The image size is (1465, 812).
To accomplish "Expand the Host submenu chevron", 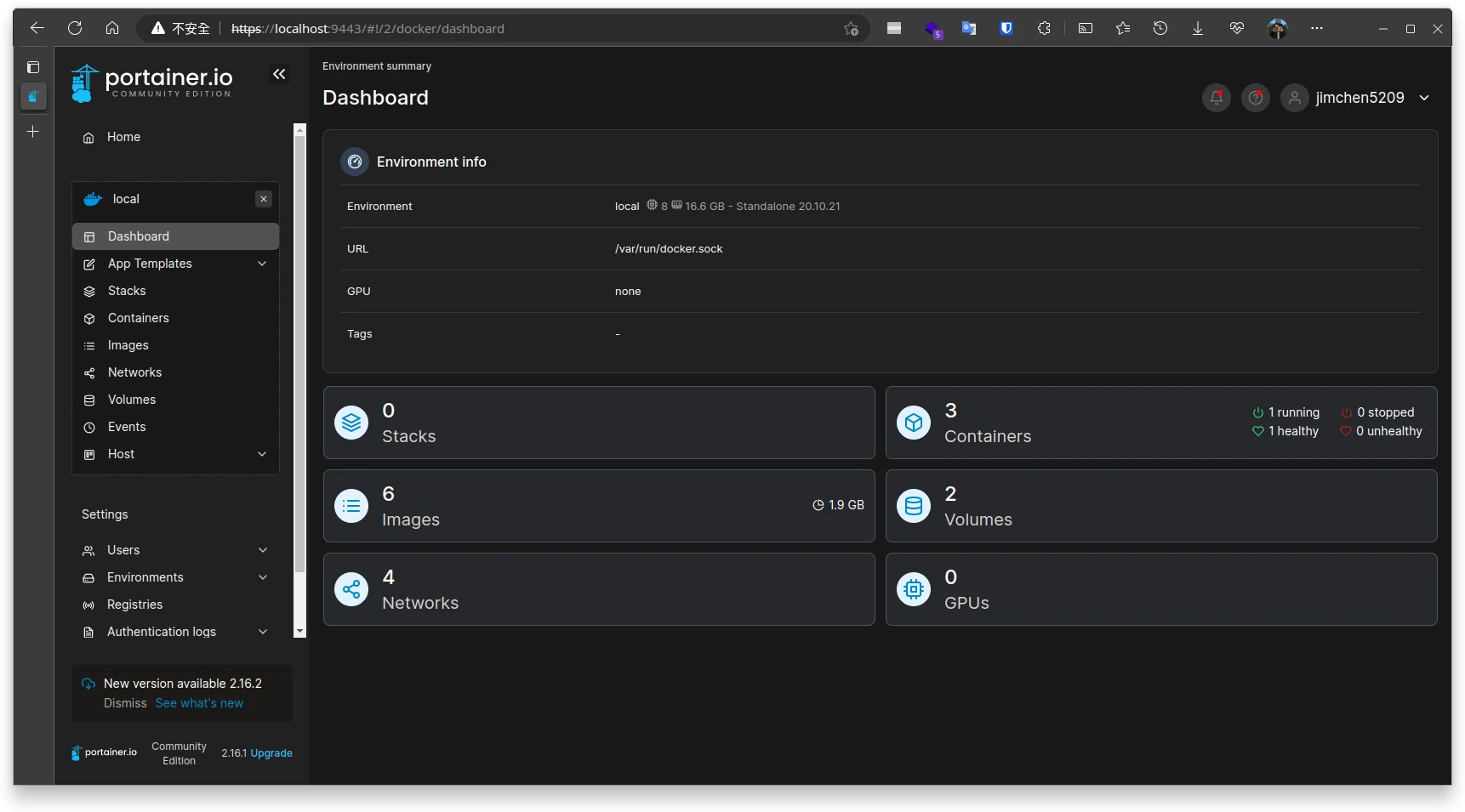I will pyautogui.click(x=262, y=454).
